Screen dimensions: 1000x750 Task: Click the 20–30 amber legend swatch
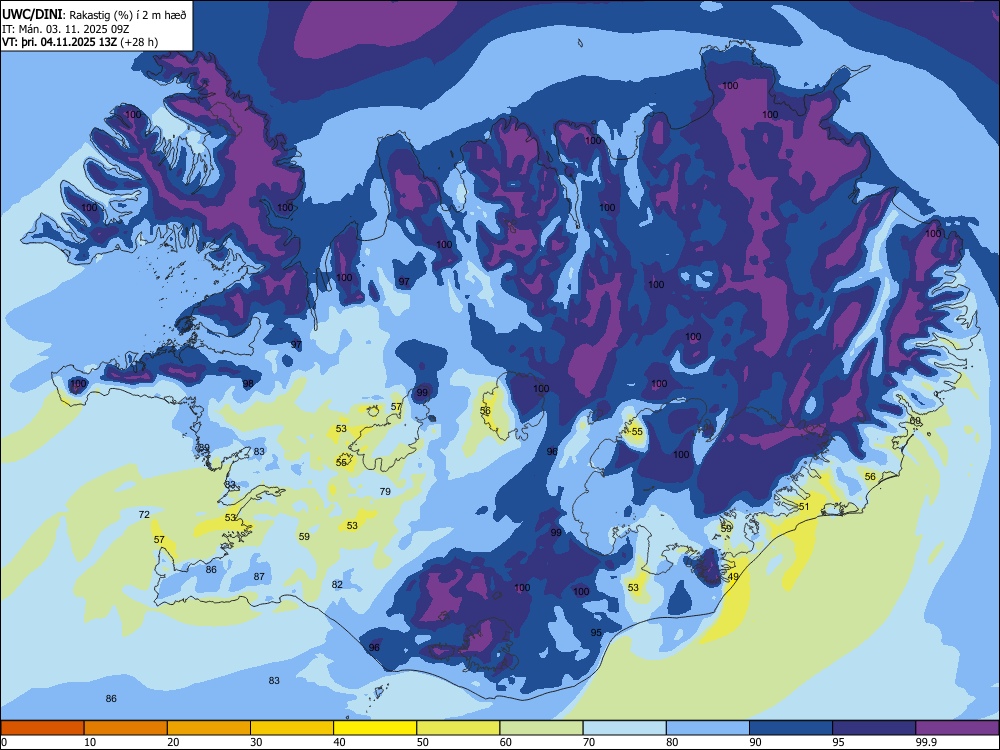pos(209,728)
